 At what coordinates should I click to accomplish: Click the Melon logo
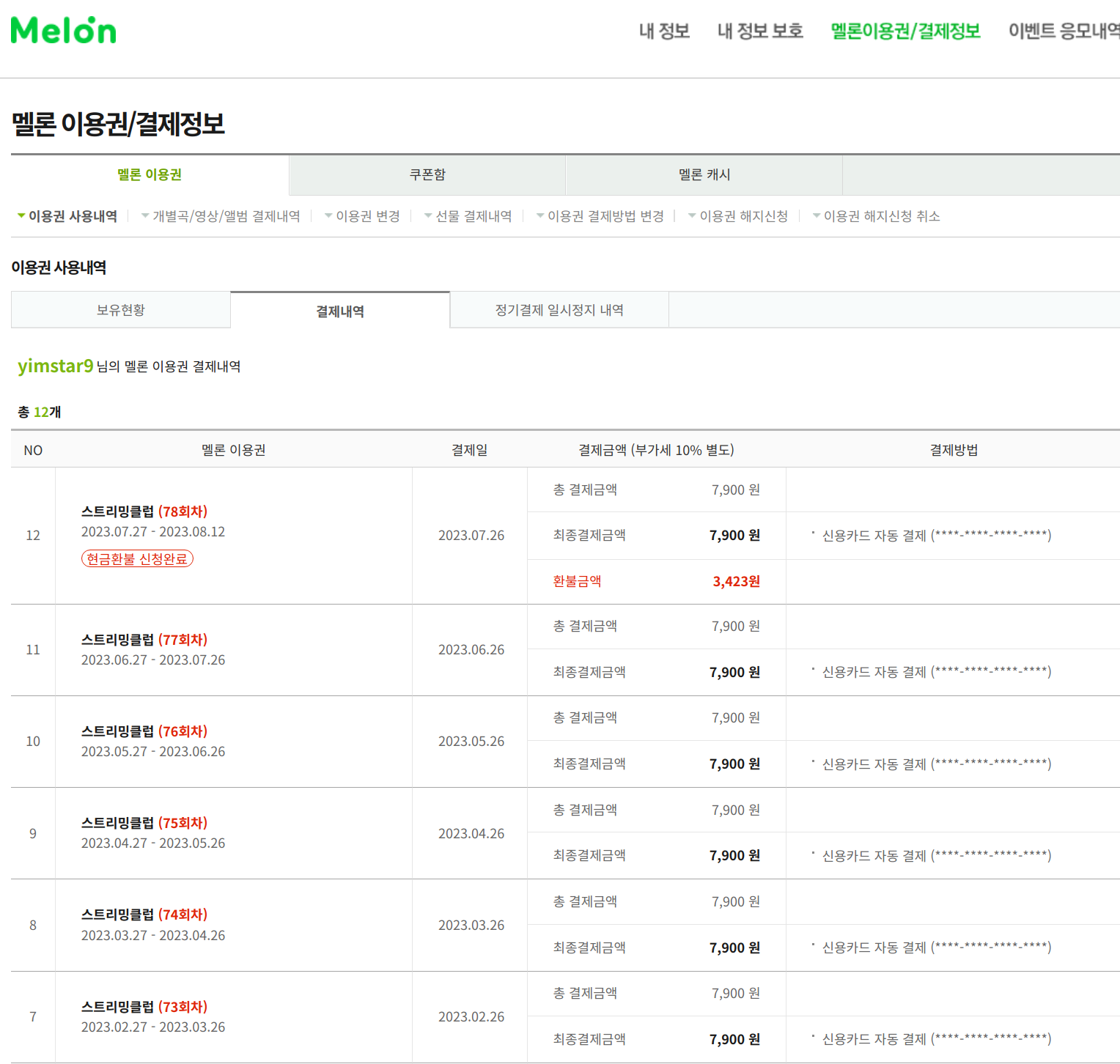click(x=64, y=30)
